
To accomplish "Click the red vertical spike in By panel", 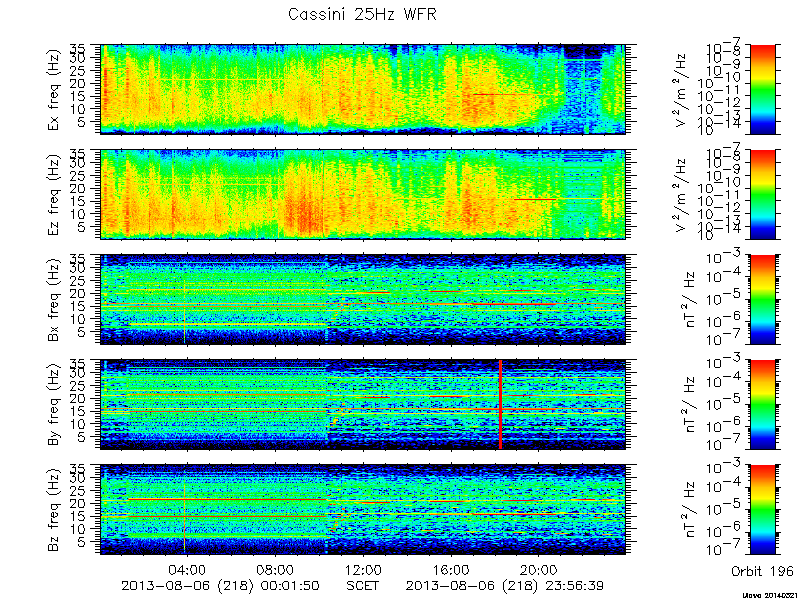I will click(501, 405).
